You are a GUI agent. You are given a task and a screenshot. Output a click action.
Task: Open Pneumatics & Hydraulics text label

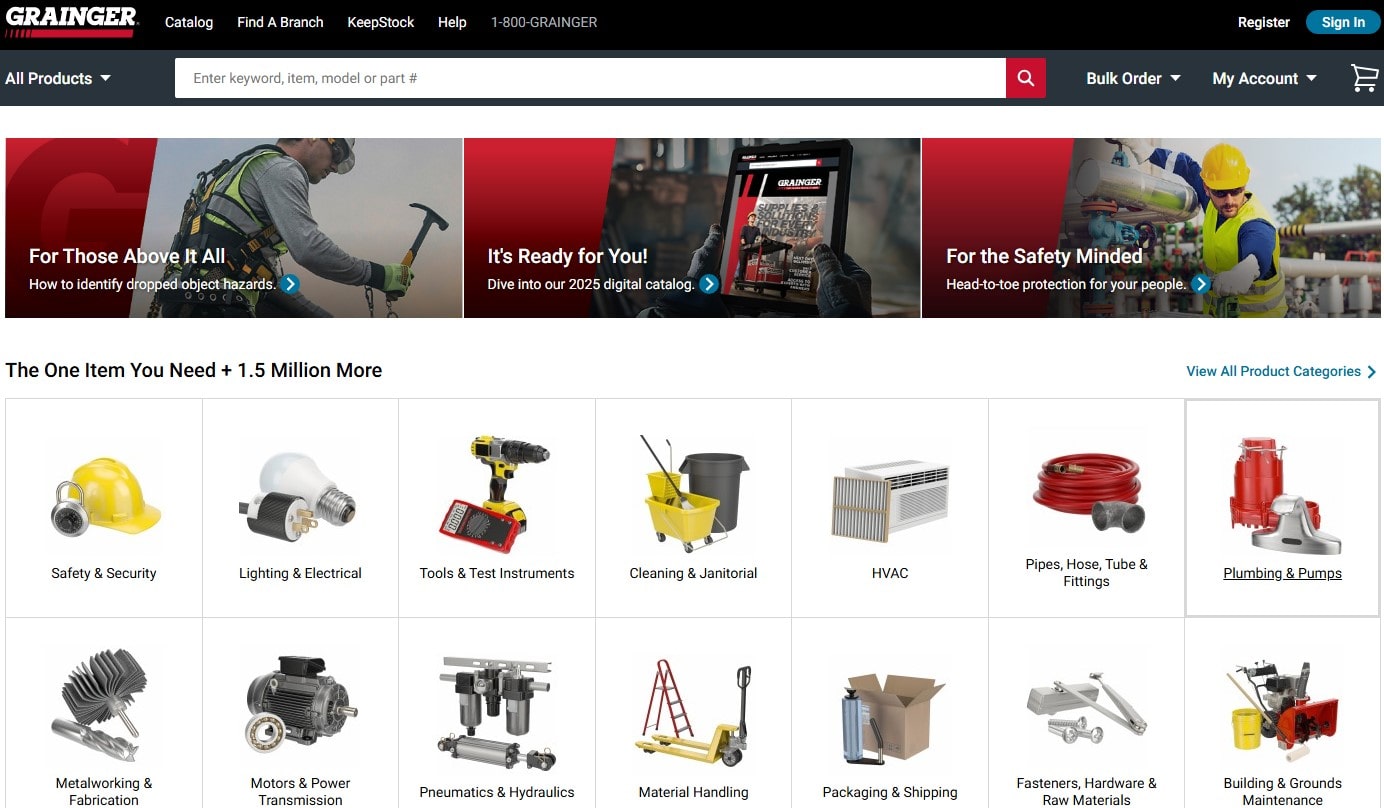[497, 792]
